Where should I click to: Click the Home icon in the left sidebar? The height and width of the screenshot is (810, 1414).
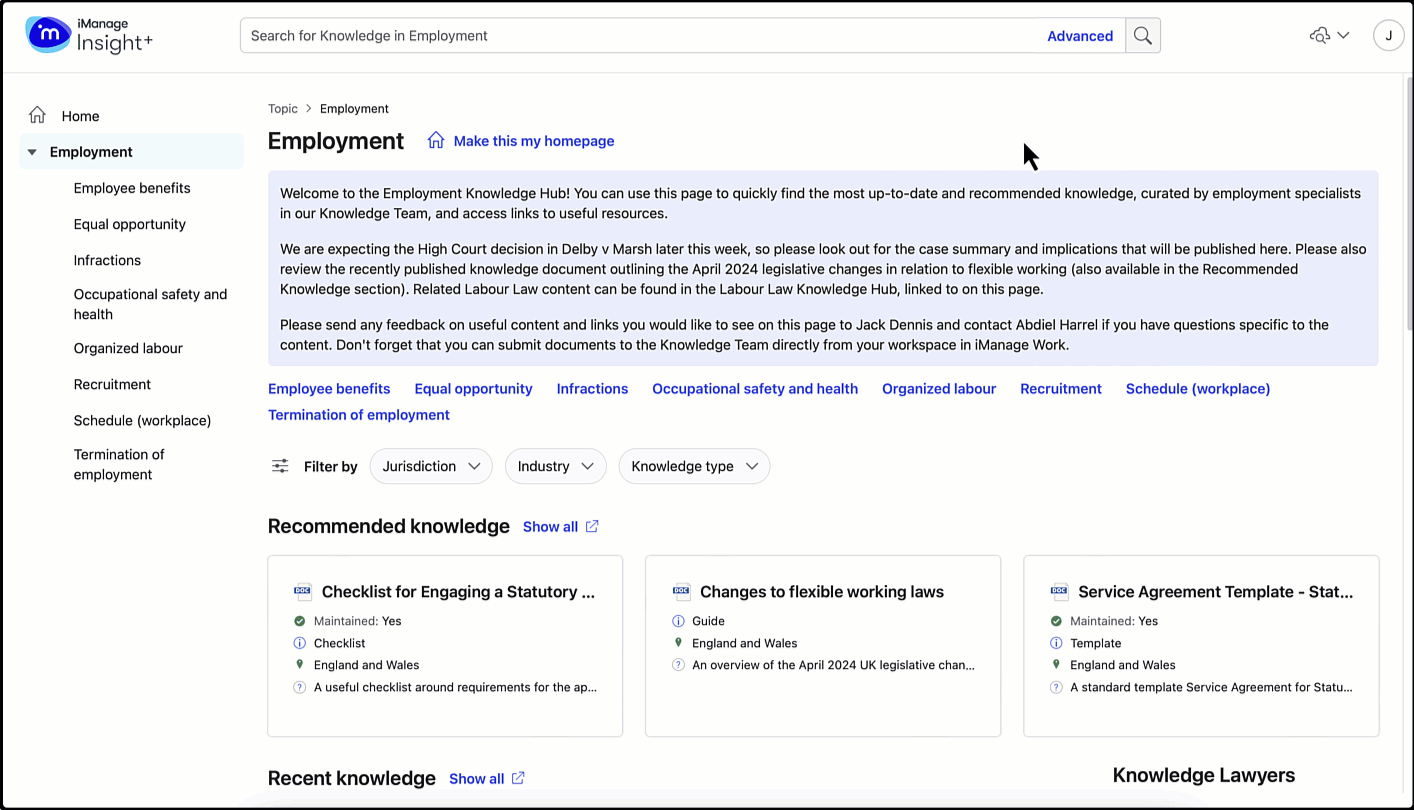coord(37,115)
